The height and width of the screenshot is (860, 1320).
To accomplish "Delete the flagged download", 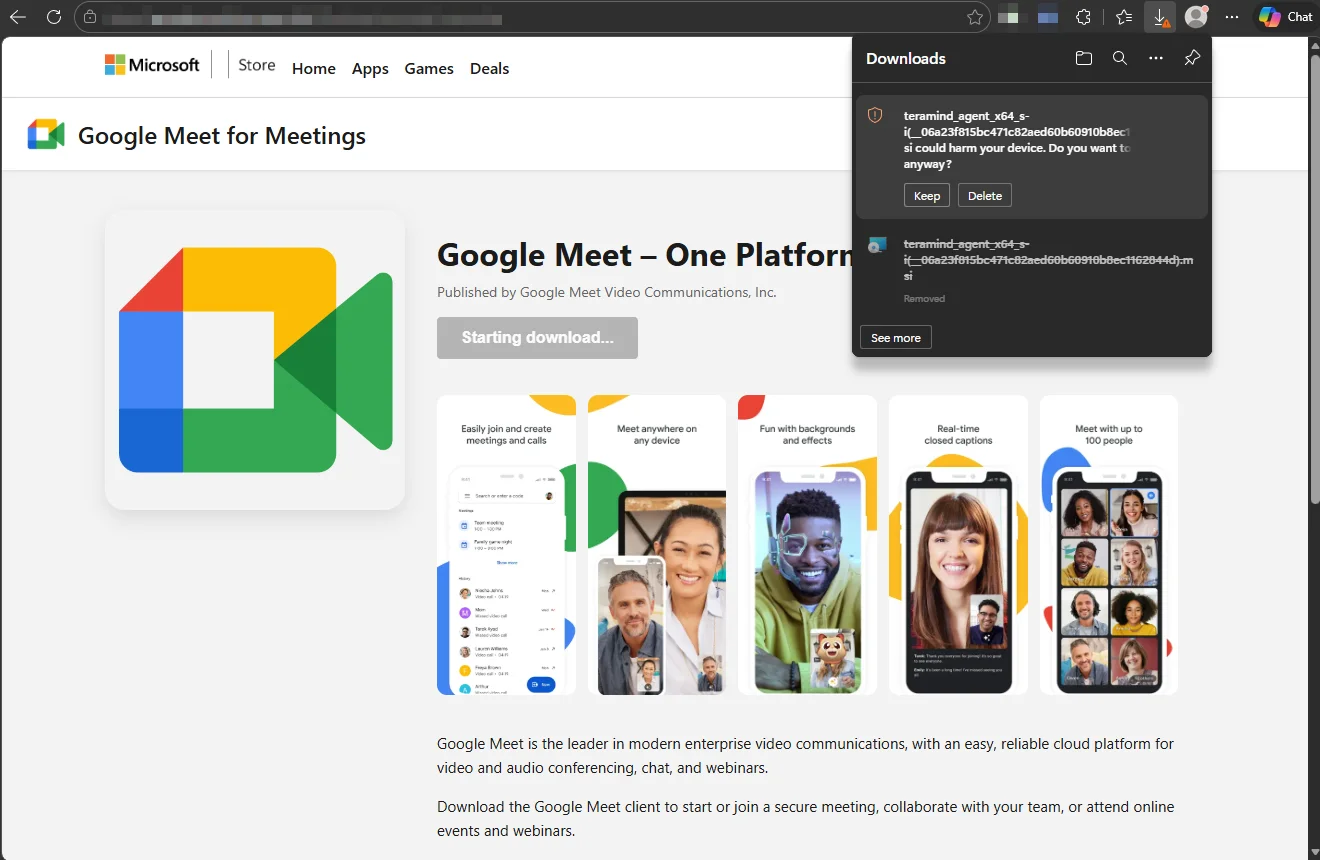I will coord(984,195).
